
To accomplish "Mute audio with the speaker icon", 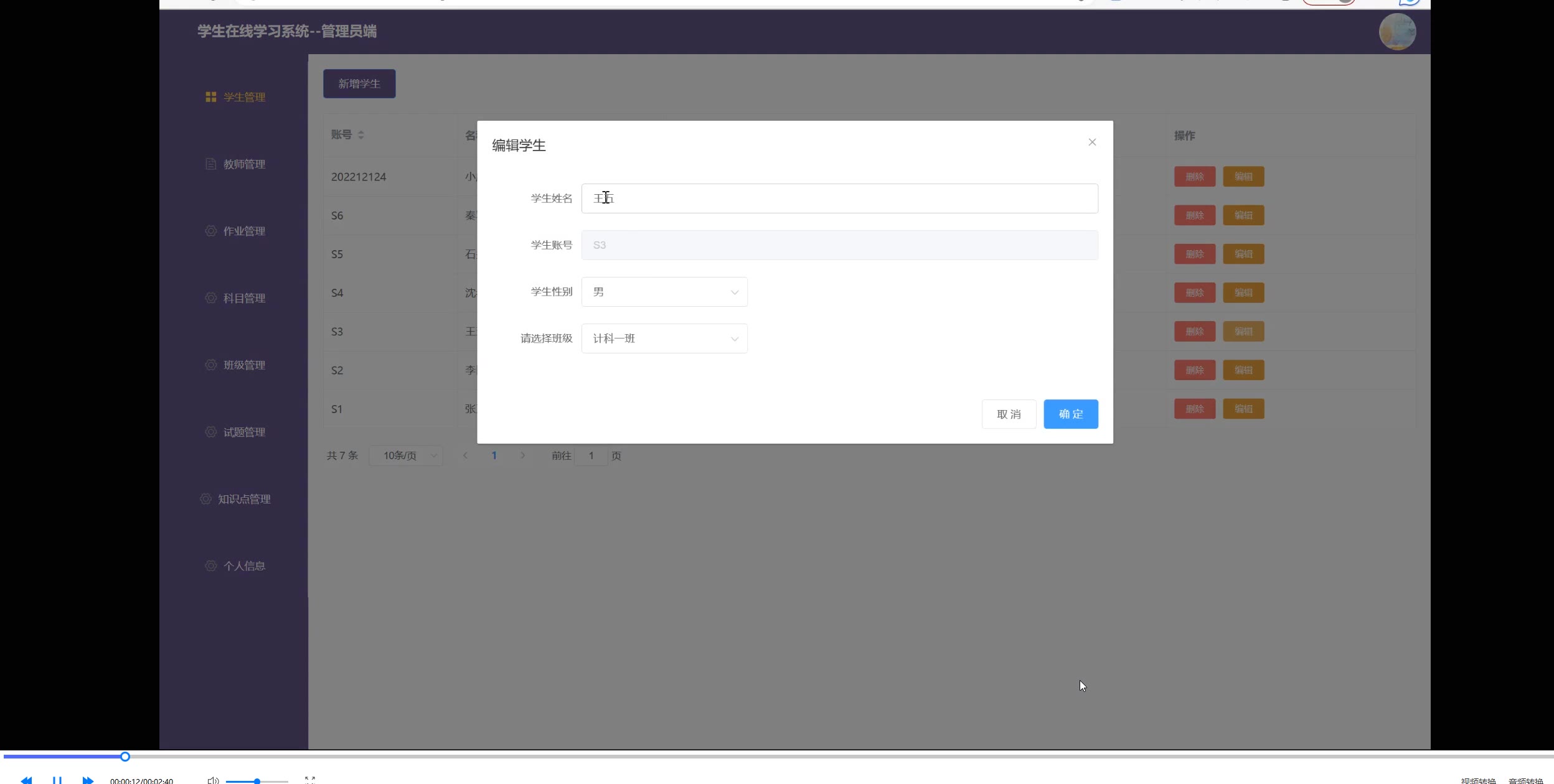I will pos(213,780).
